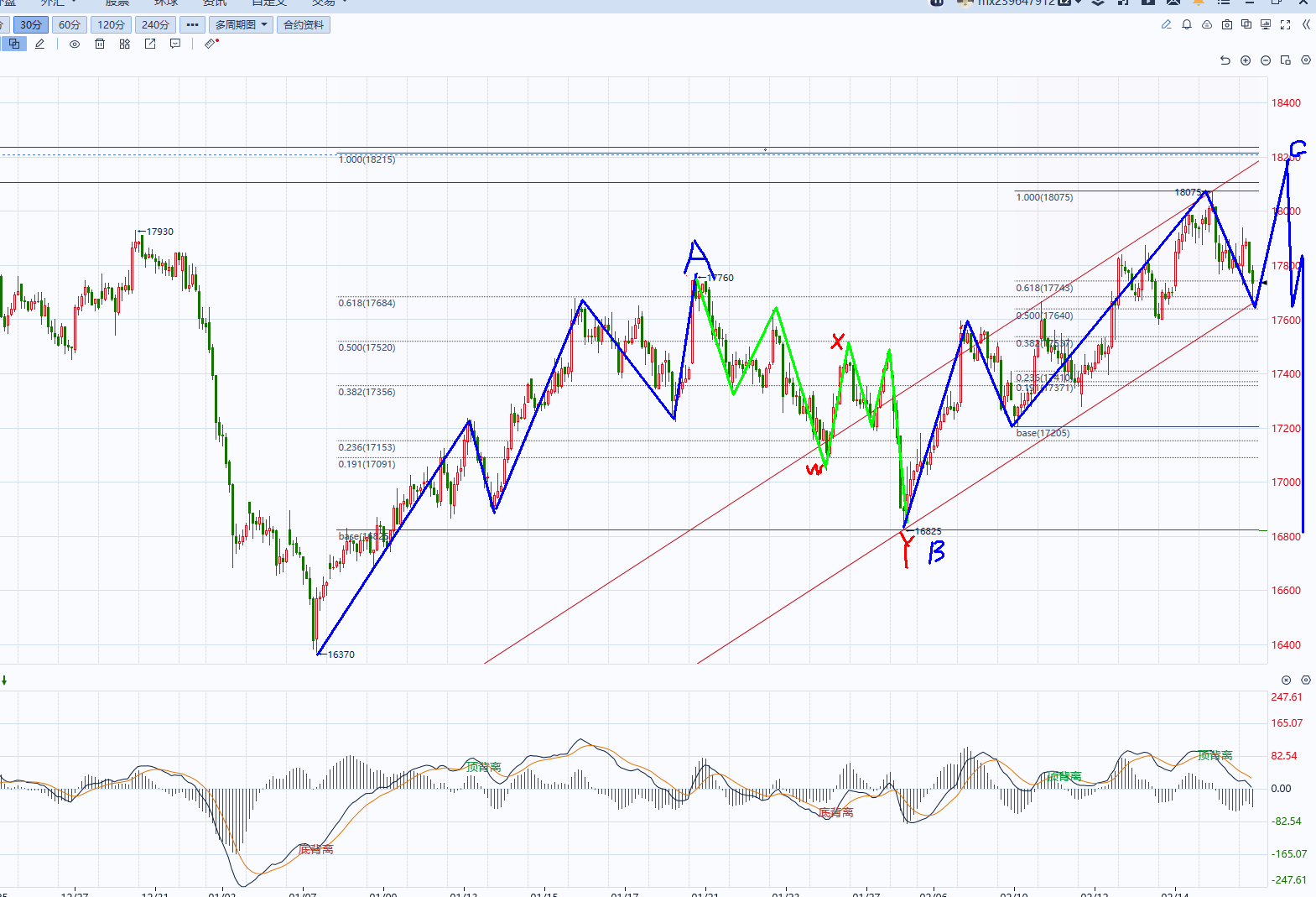This screenshot has height=897, width=1316.
Task: Select the ruler measure tool
Action: click(x=211, y=43)
